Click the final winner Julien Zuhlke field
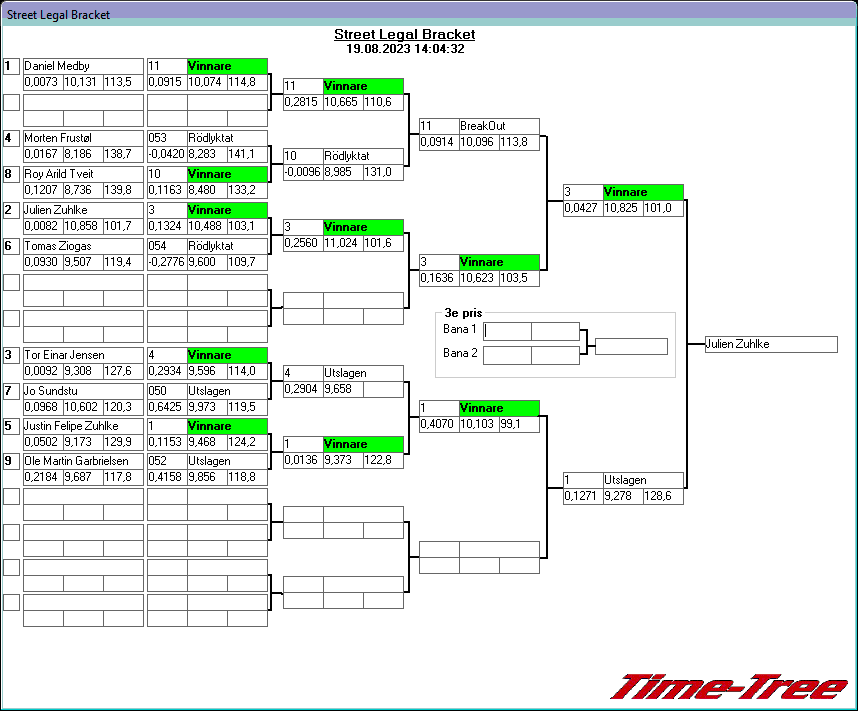 point(770,344)
